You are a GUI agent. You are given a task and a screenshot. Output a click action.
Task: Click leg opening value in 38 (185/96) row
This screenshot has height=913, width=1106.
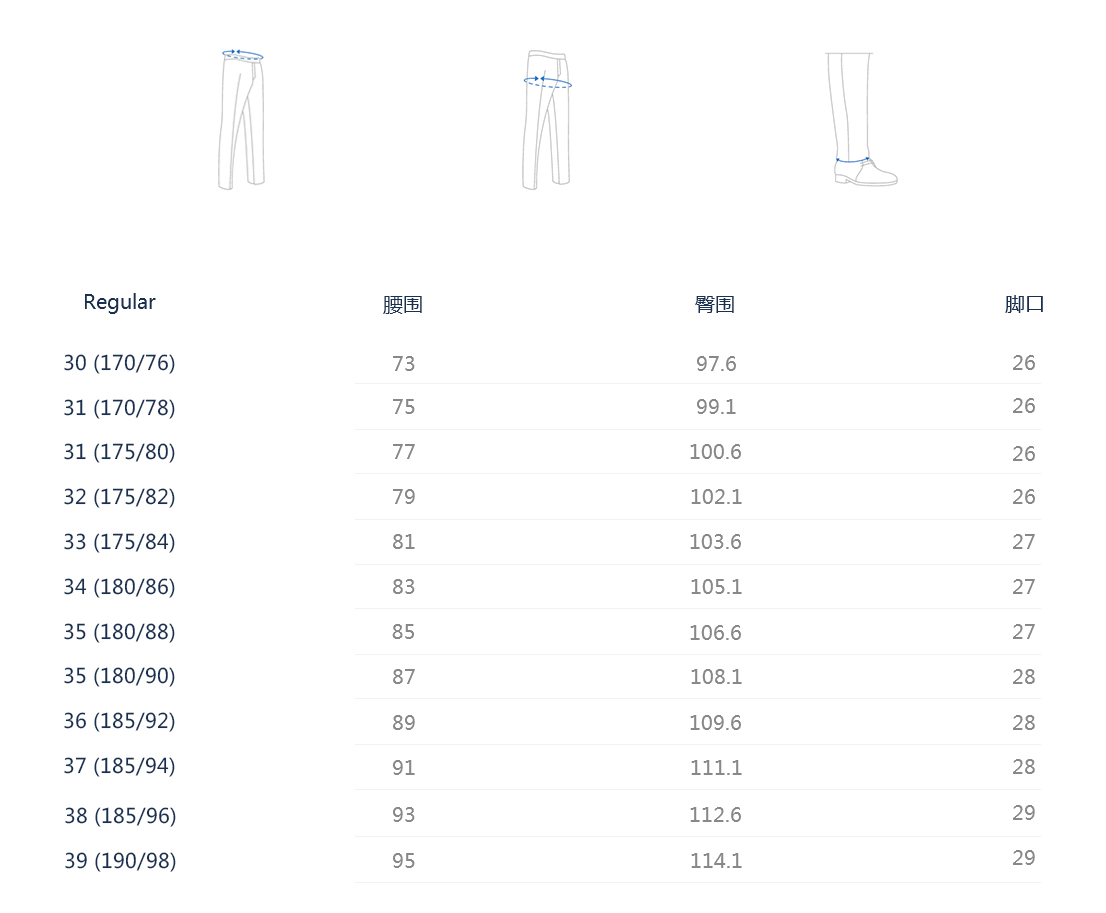1023,813
